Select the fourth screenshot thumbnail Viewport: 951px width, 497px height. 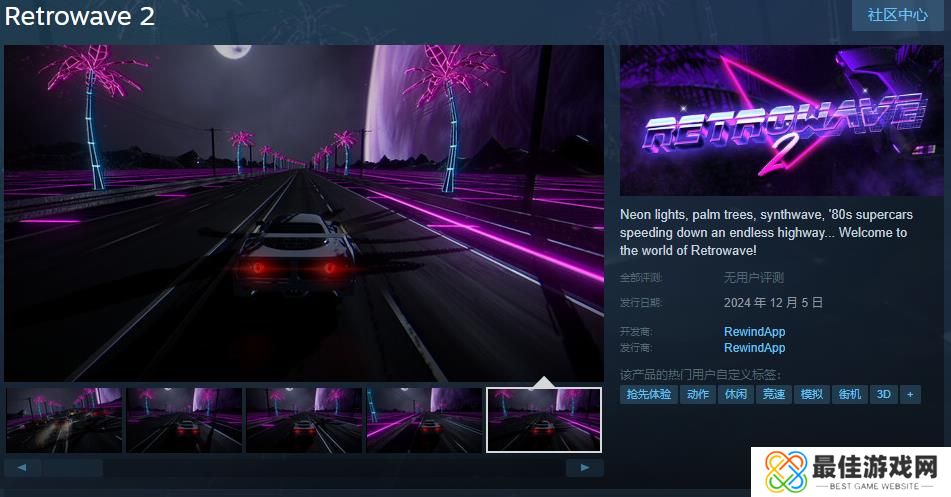click(424, 420)
